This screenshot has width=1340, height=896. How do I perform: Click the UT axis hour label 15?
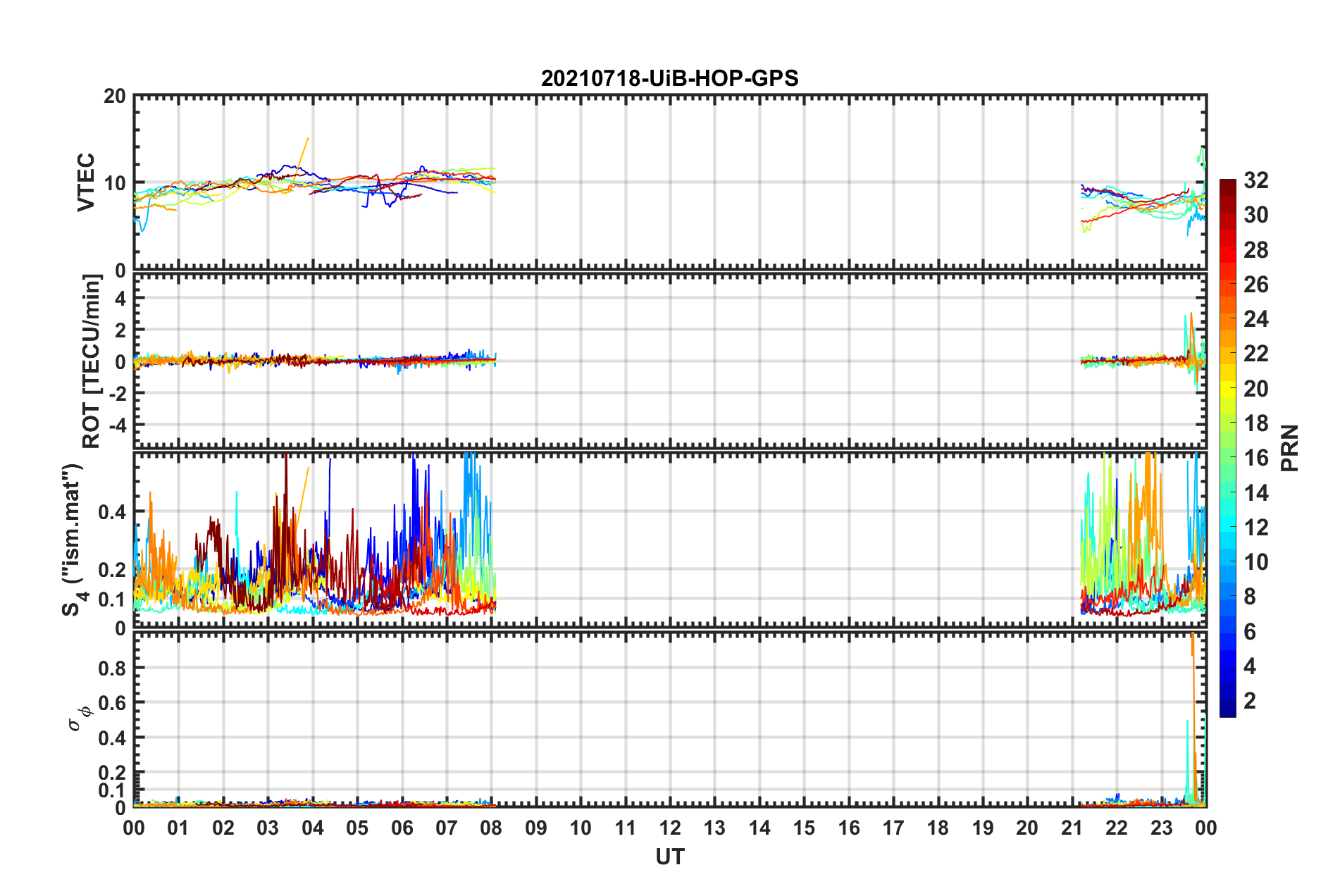pyautogui.click(x=804, y=828)
